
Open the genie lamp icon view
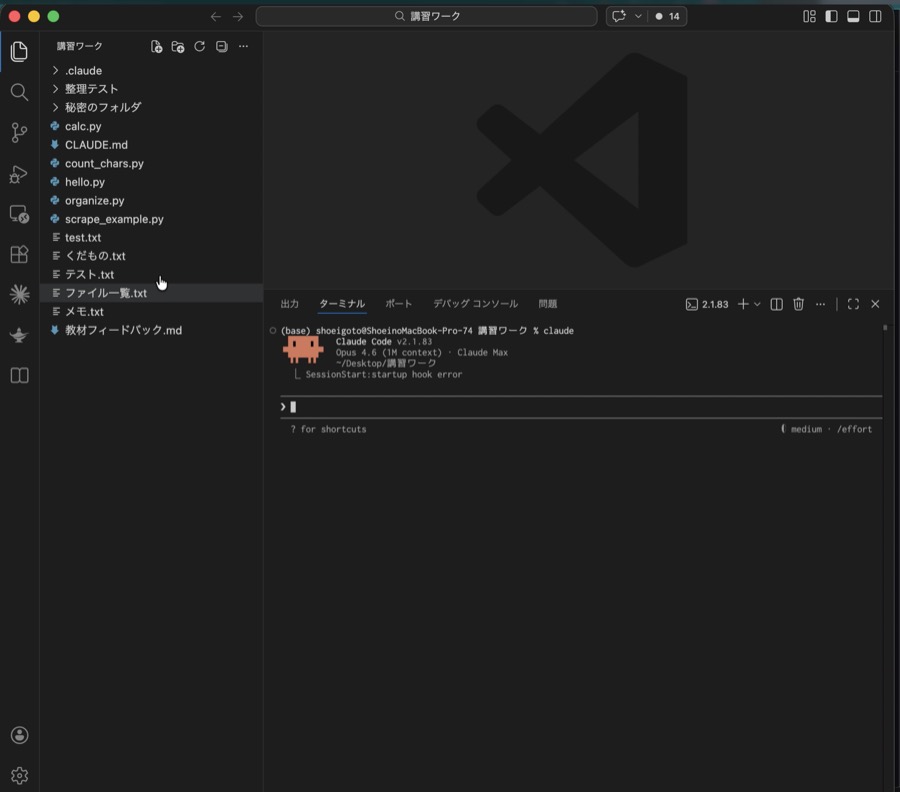point(19,335)
